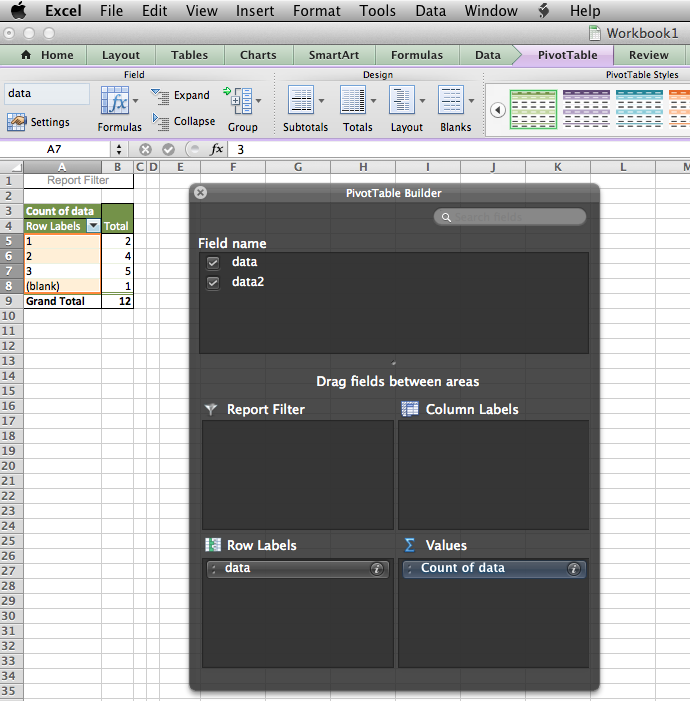The image size is (690, 701).
Task: Uncheck the data2 field checkbox
Action: point(213,283)
